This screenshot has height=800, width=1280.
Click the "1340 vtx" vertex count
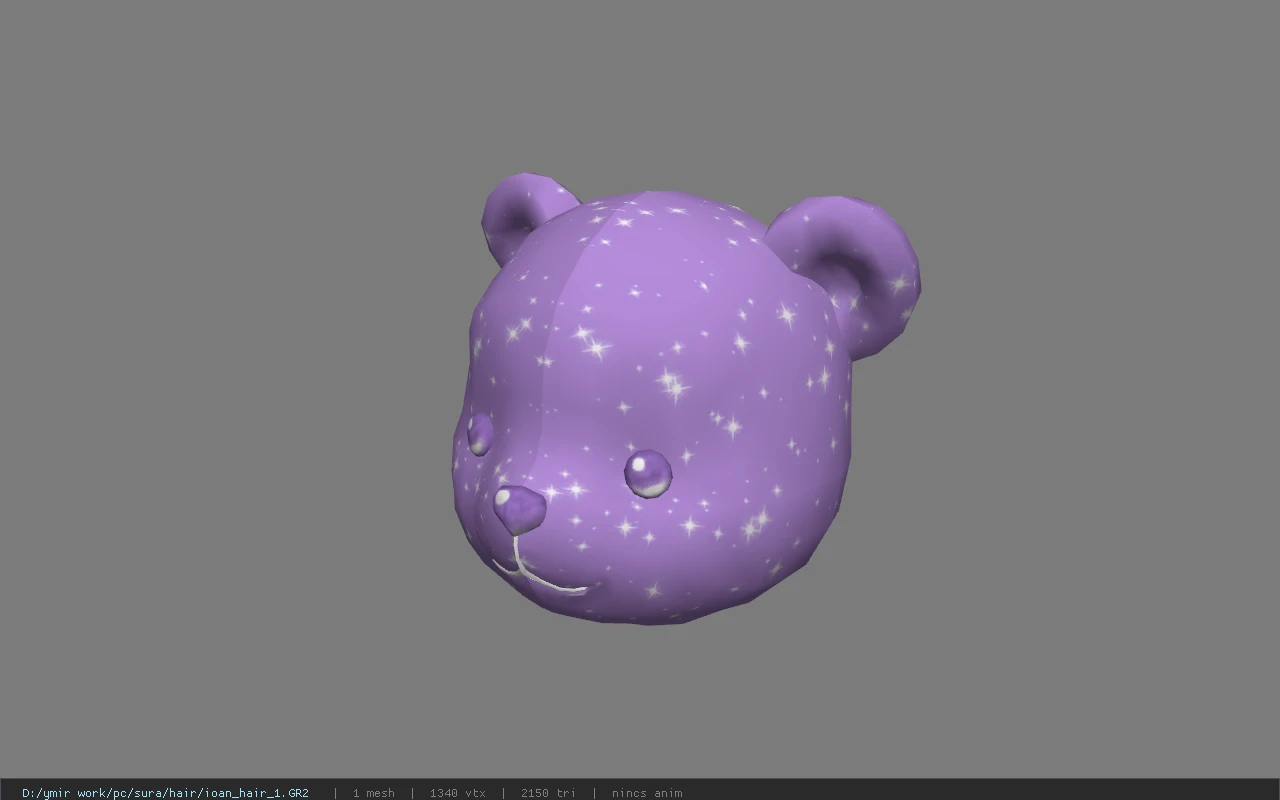tap(457, 793)
